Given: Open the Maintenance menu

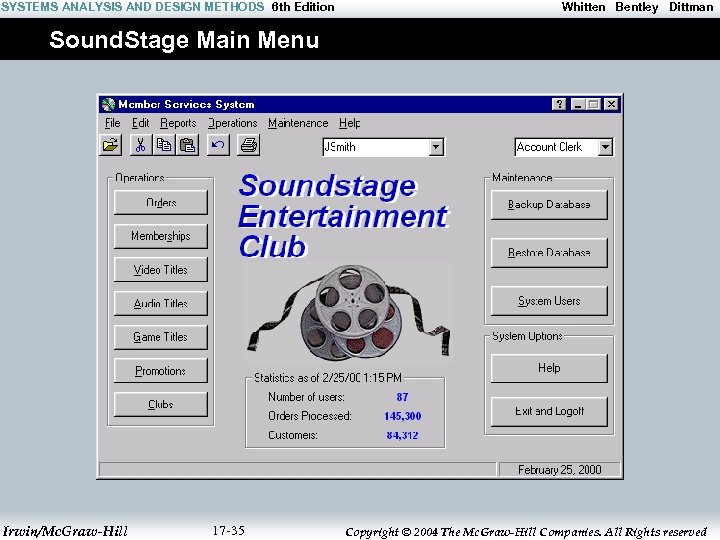Looking at the screenshot, I should coord(298,123).
